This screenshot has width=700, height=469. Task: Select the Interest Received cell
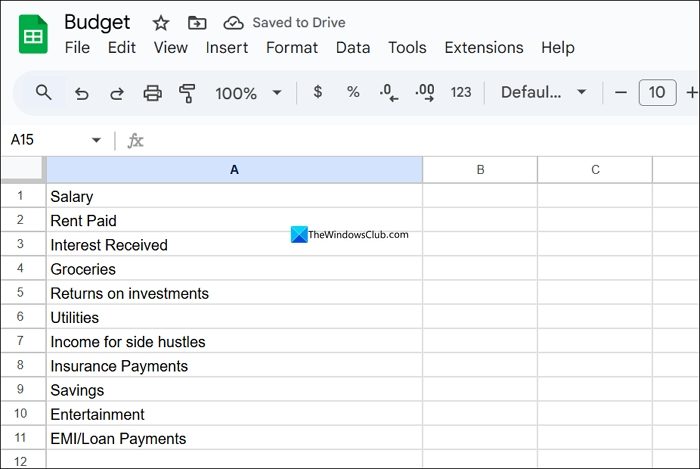234,244
